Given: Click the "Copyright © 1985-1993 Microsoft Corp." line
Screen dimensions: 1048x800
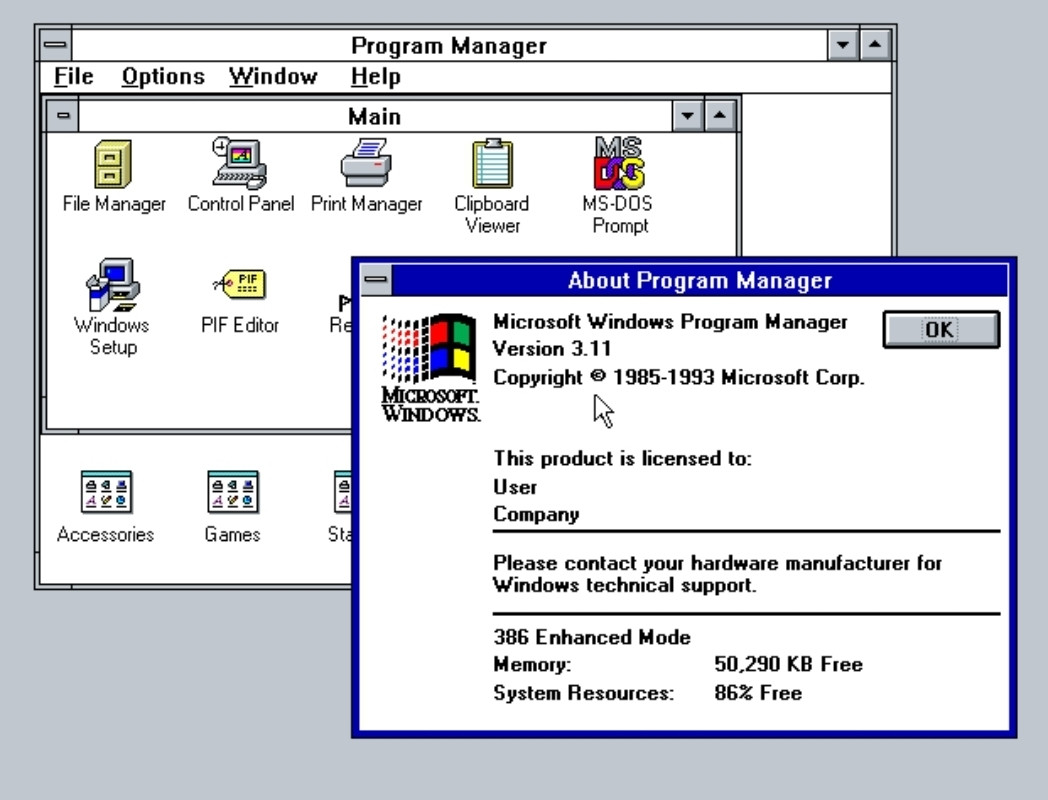Looking at the screenshot, I should point(678,378).
